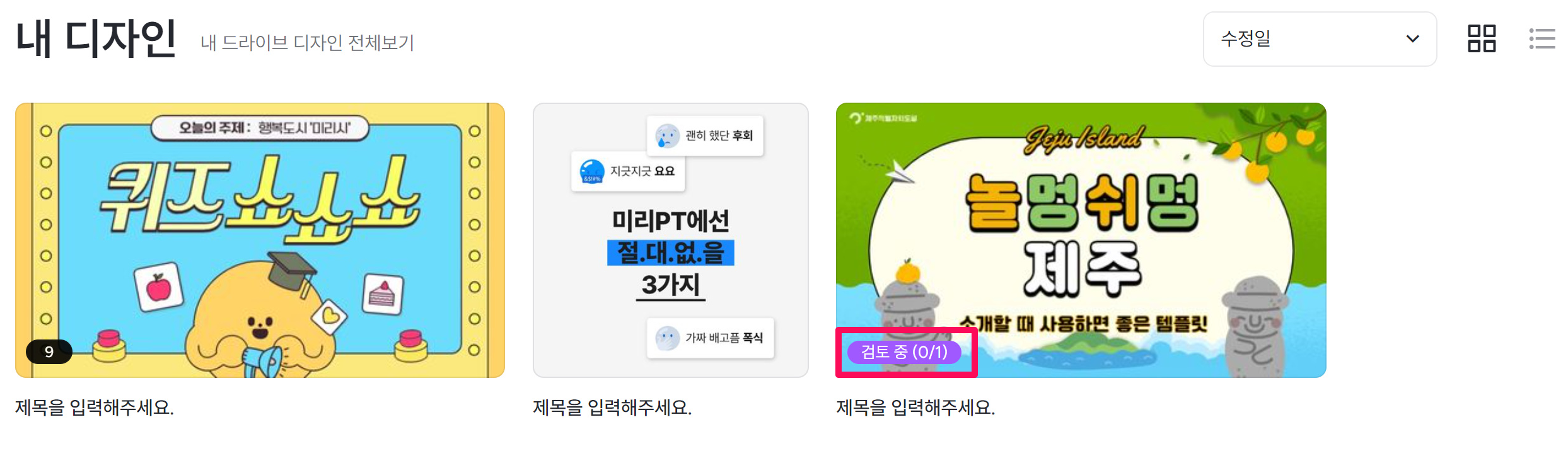Click the 검토 중 (0/1) status badge
Viewport: 1568px width, 456px height.
tap(904, 352)
